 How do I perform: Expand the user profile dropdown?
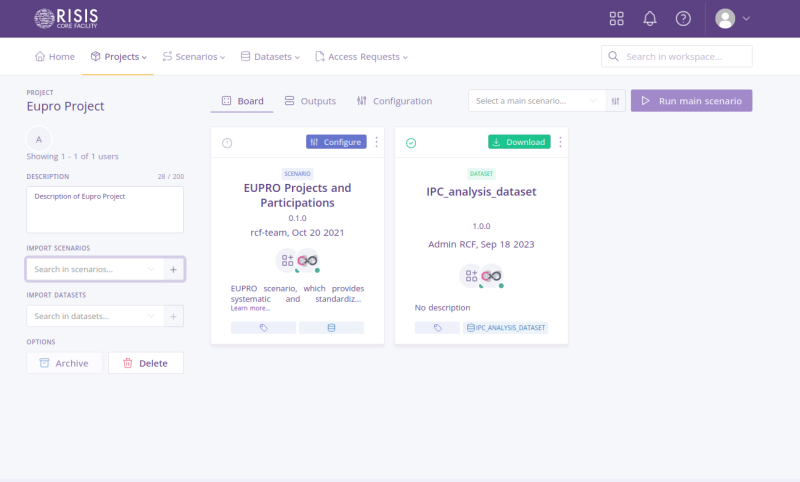(733, 19)
